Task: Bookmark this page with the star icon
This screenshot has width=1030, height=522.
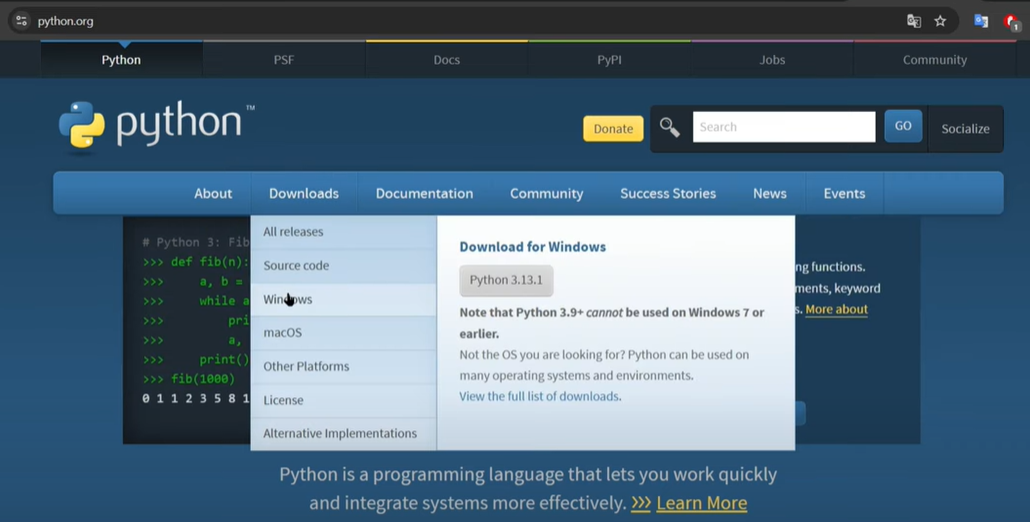Action: coord(940,21)
